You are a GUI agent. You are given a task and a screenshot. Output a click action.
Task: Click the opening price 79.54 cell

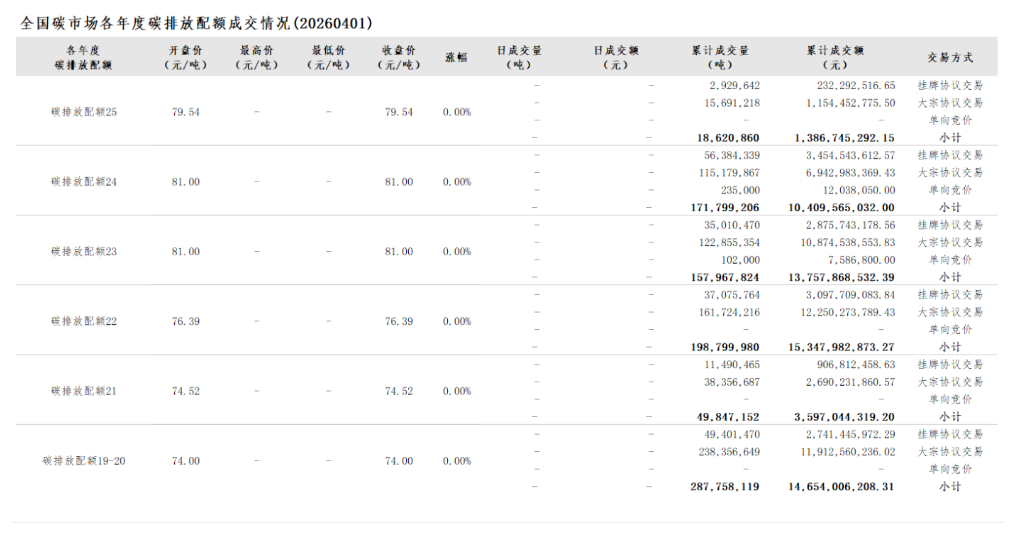coord(185,112)
